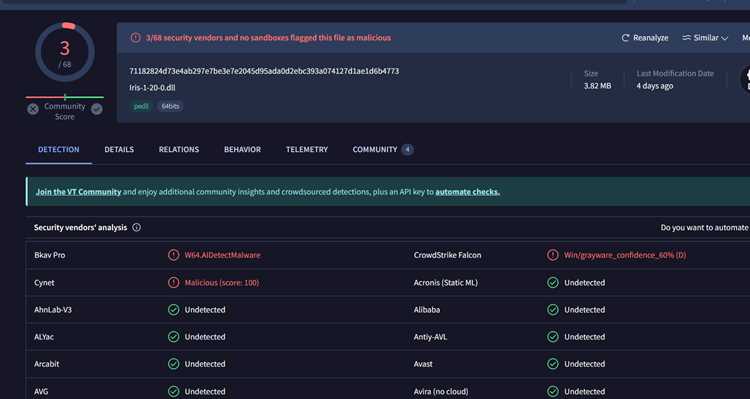Open the Similar dropdown
The width and height of the screenshot is (750, 399).
(705, 38)
